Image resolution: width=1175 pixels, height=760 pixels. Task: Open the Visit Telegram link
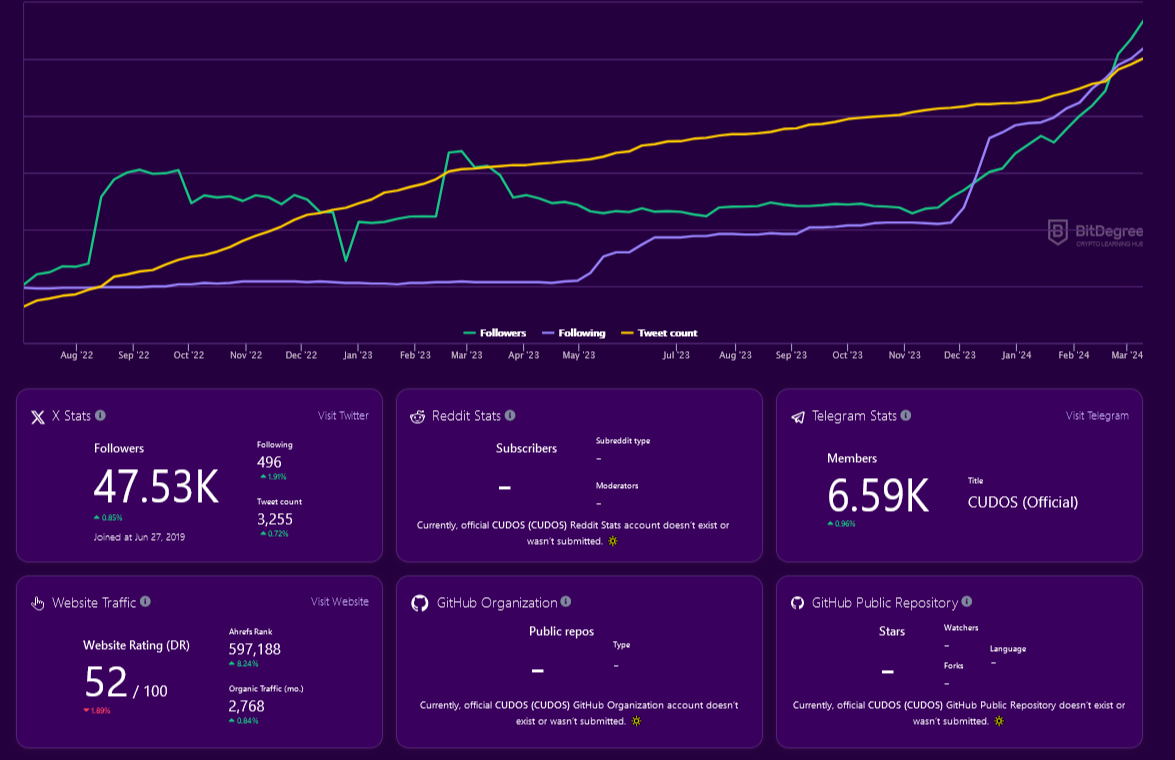(x=1097, y=415)
